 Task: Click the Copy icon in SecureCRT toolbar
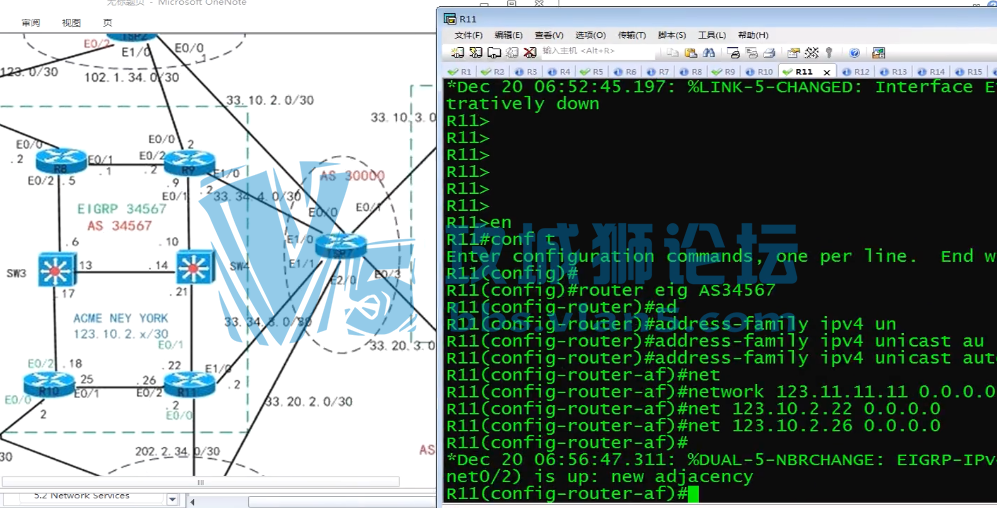point(673,53)
